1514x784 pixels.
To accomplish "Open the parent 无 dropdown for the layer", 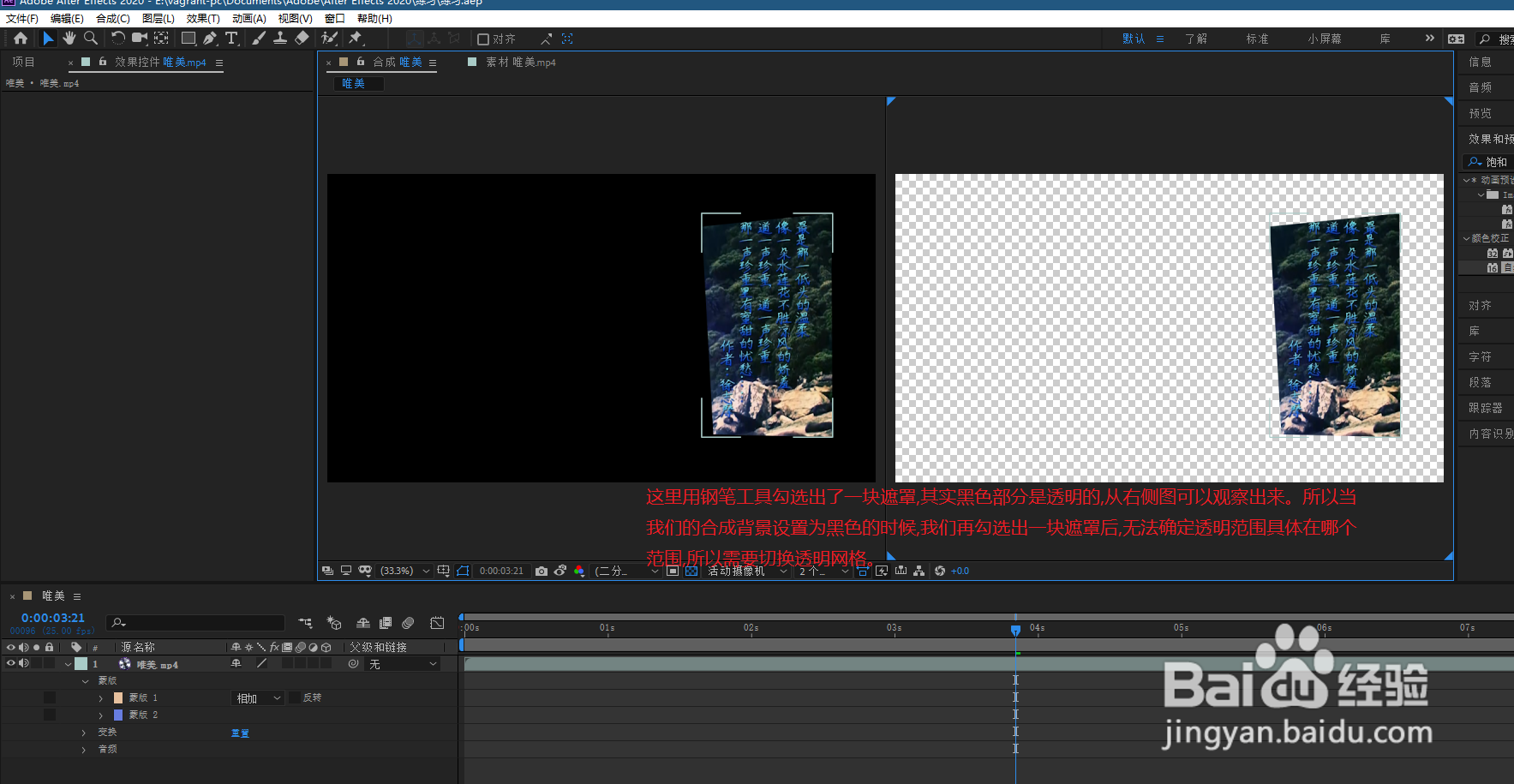I will coord(403,664).
